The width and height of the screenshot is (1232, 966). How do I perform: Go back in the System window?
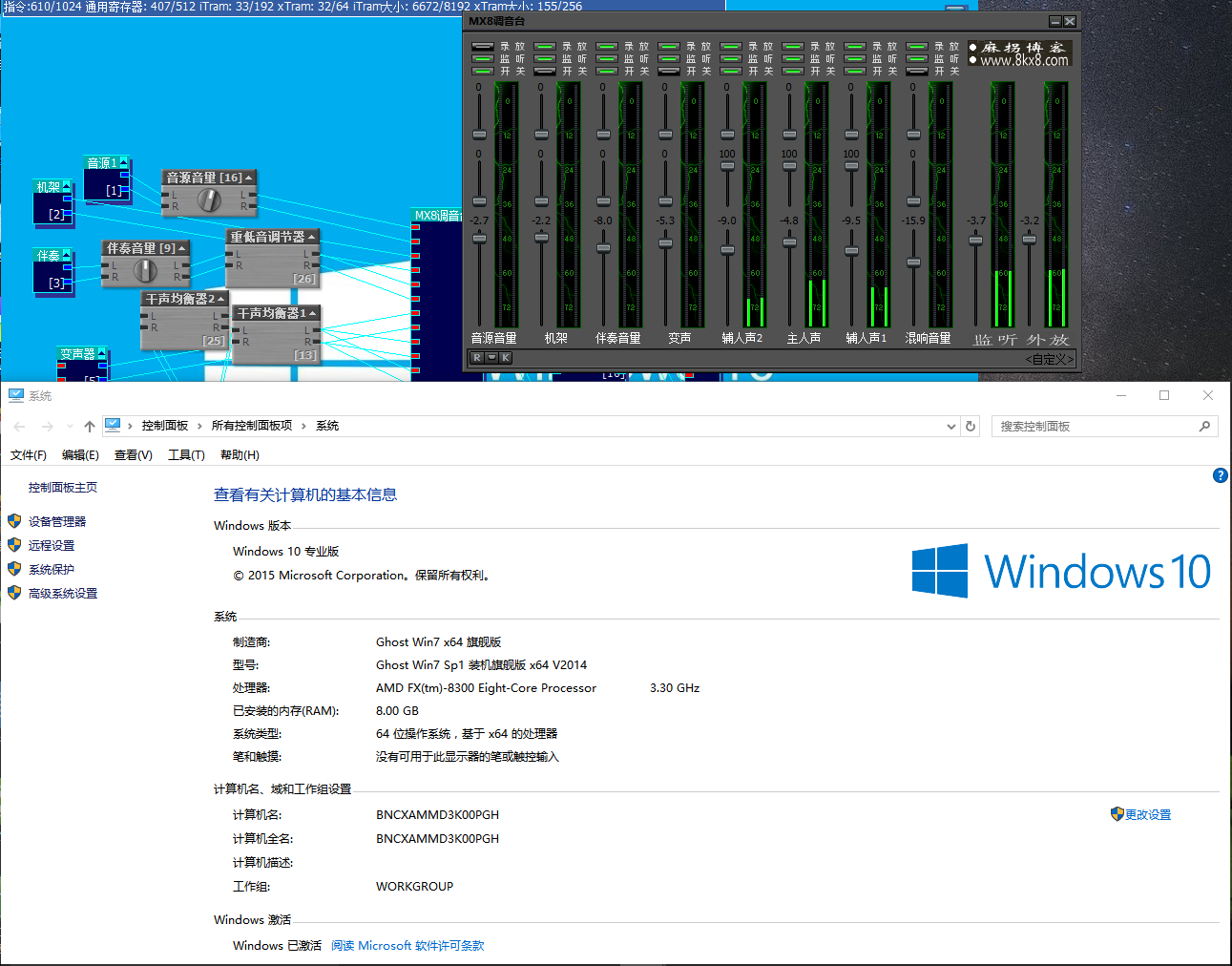[20, 427]
